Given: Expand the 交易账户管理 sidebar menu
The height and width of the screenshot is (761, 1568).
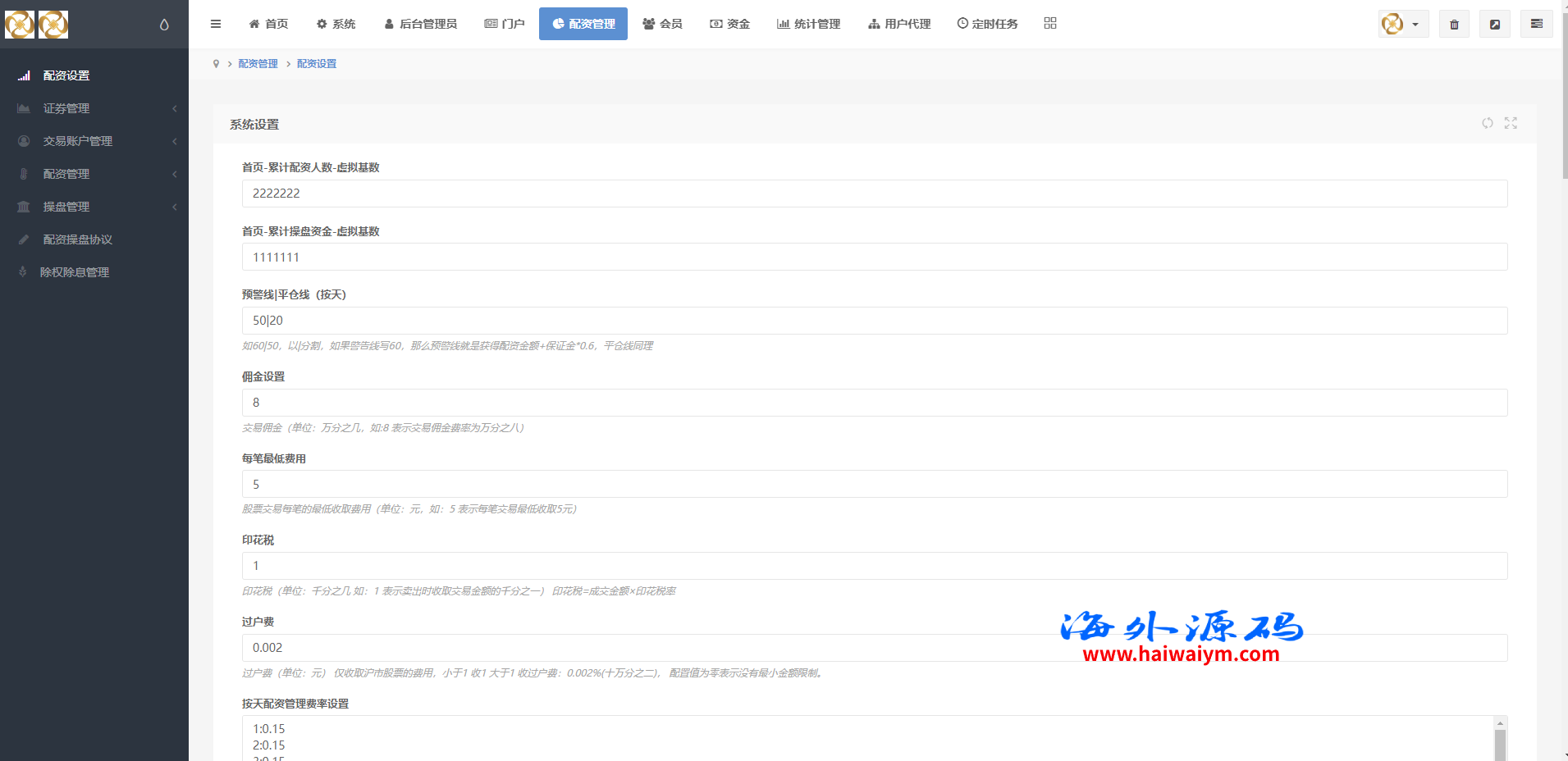Looking at the screenshot, I should point(94,141).
